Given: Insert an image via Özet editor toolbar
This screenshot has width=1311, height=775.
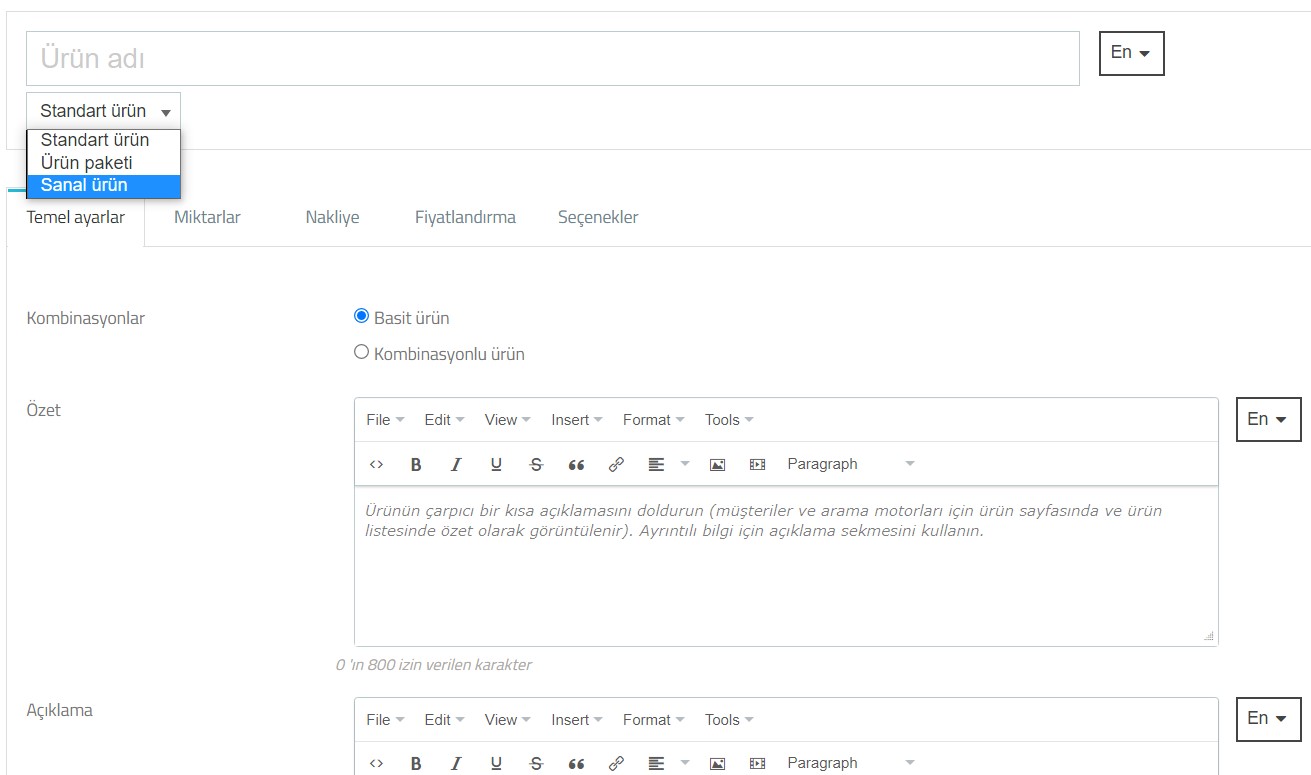Looking at the screenshot, I should point(717,464).
